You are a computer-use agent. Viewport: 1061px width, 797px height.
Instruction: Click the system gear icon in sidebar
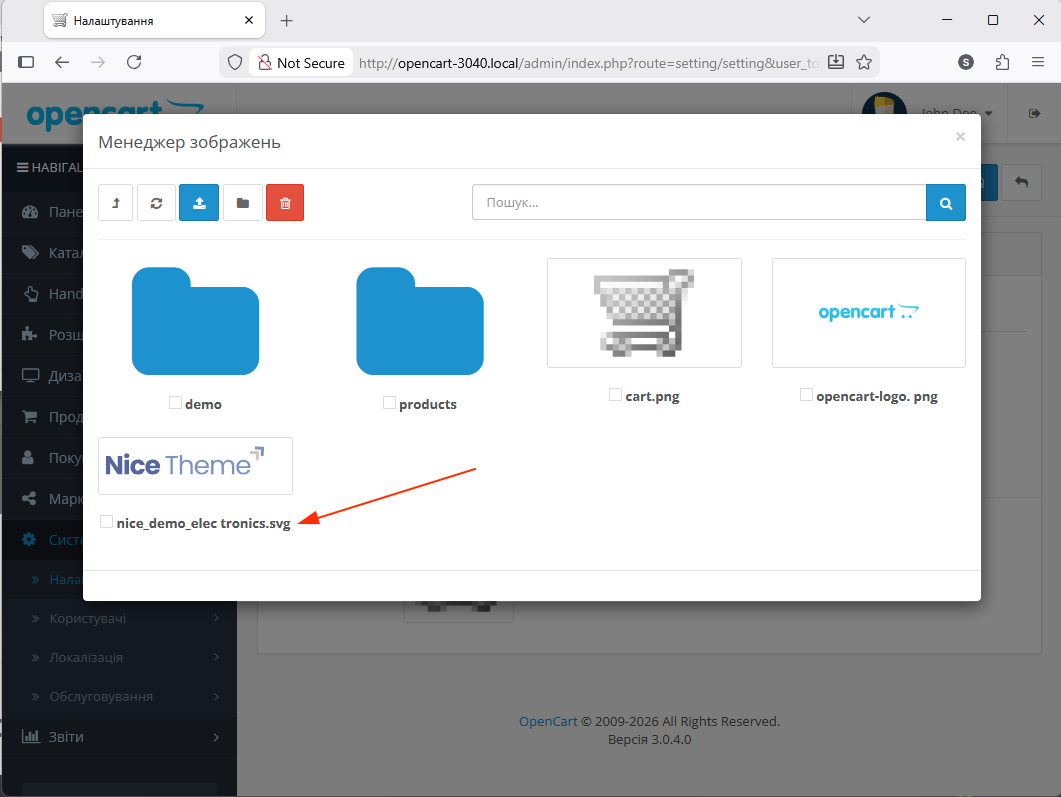28,539
